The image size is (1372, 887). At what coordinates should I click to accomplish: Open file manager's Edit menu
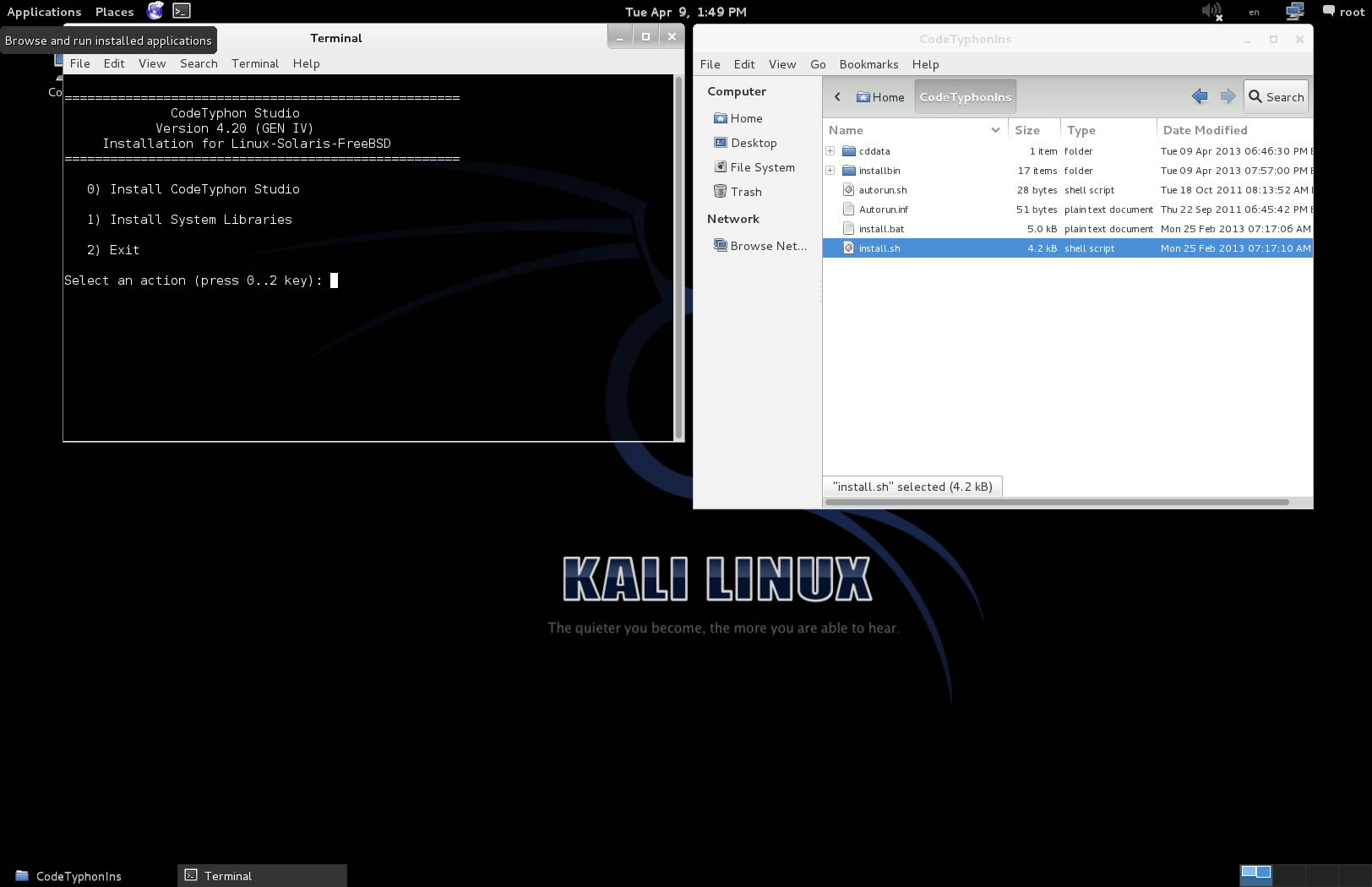coord(744,64)
